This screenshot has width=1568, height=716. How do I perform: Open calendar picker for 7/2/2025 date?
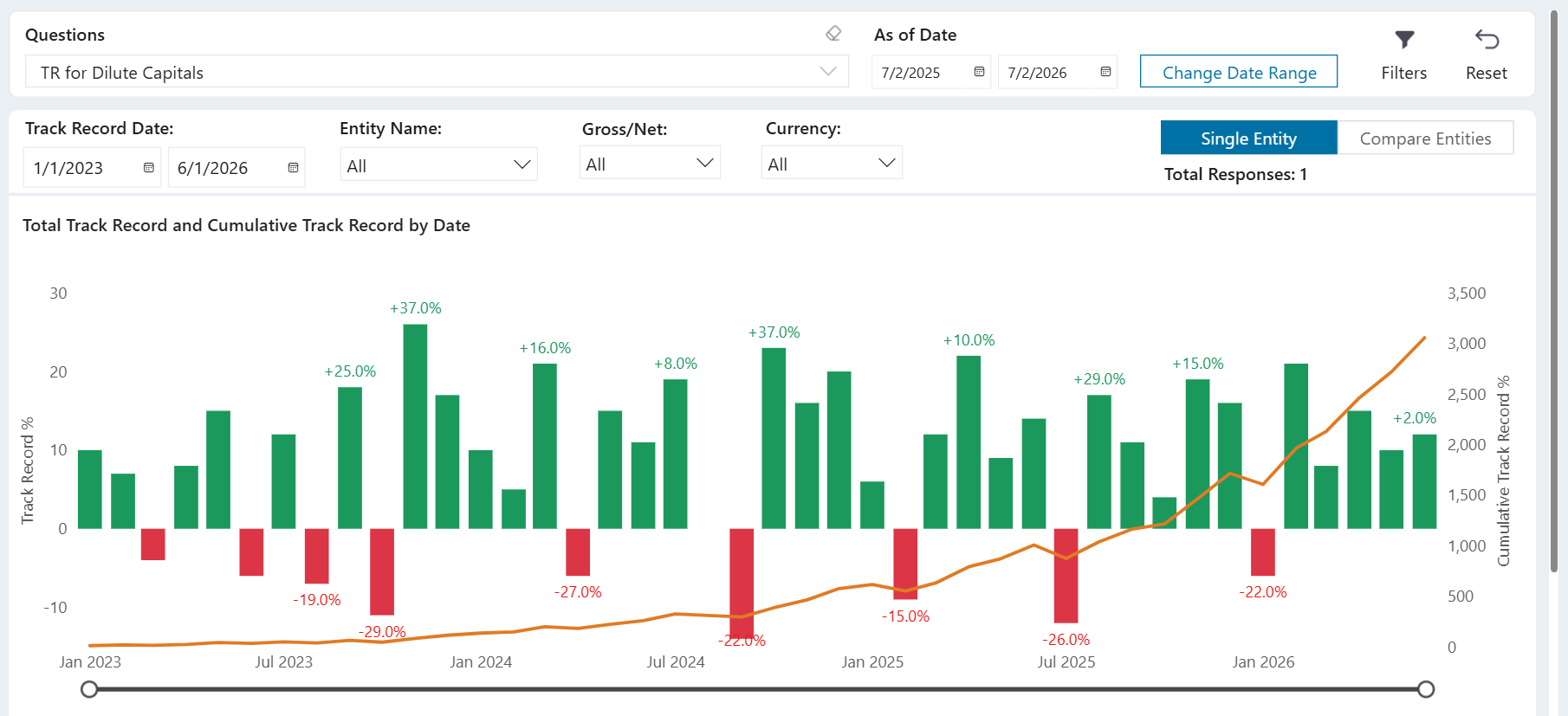pyautogui.click(x=979, y=72)
